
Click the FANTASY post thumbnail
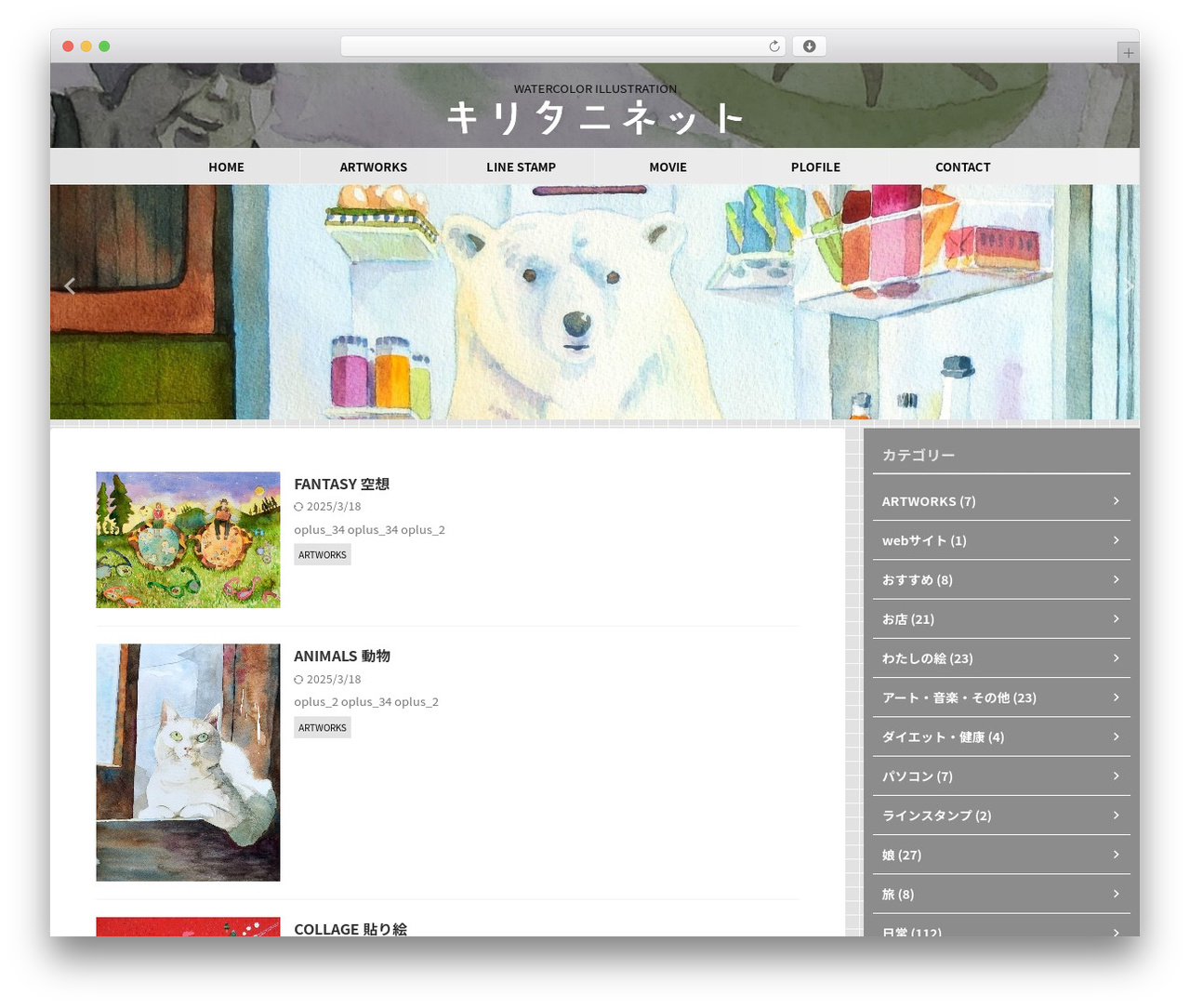188,539
